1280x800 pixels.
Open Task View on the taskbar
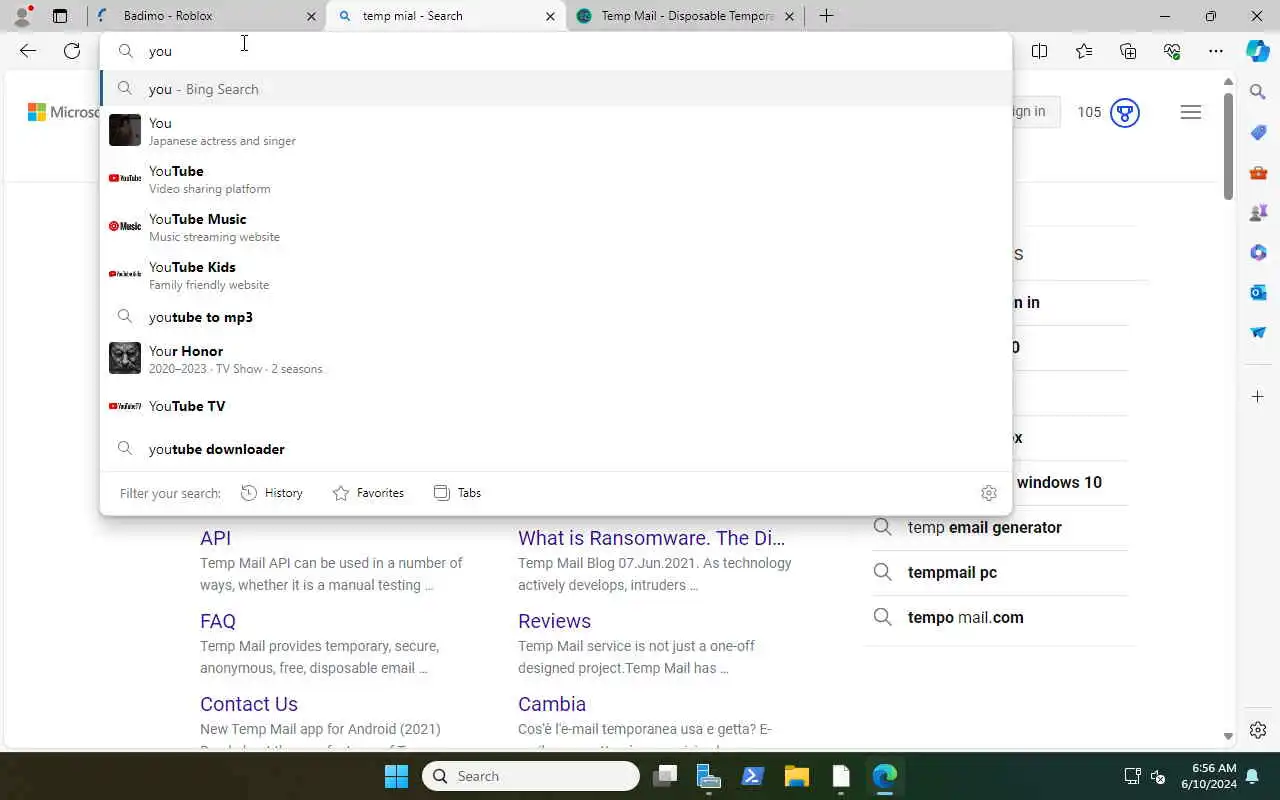click(665, 776)
